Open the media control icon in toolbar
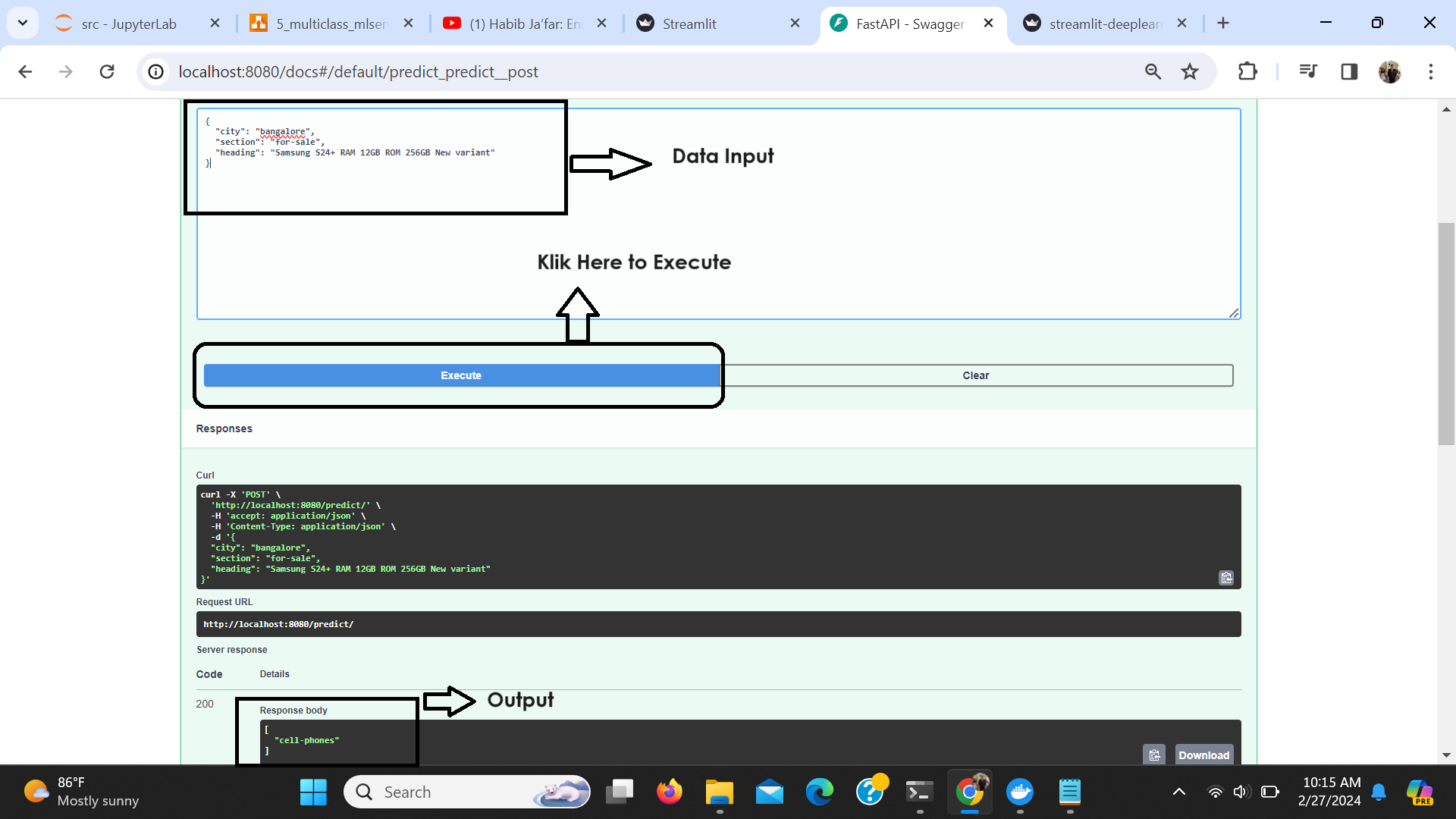Screen dimensions: 1456x819 [x=1307, y=71]
